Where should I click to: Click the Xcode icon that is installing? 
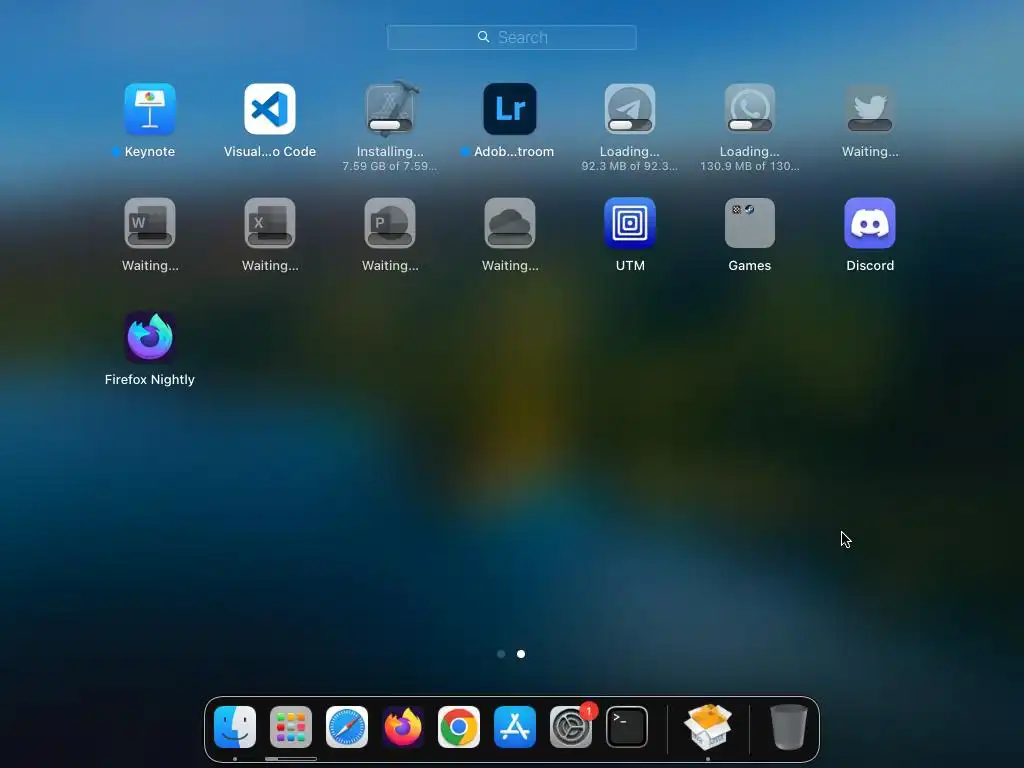390,109
